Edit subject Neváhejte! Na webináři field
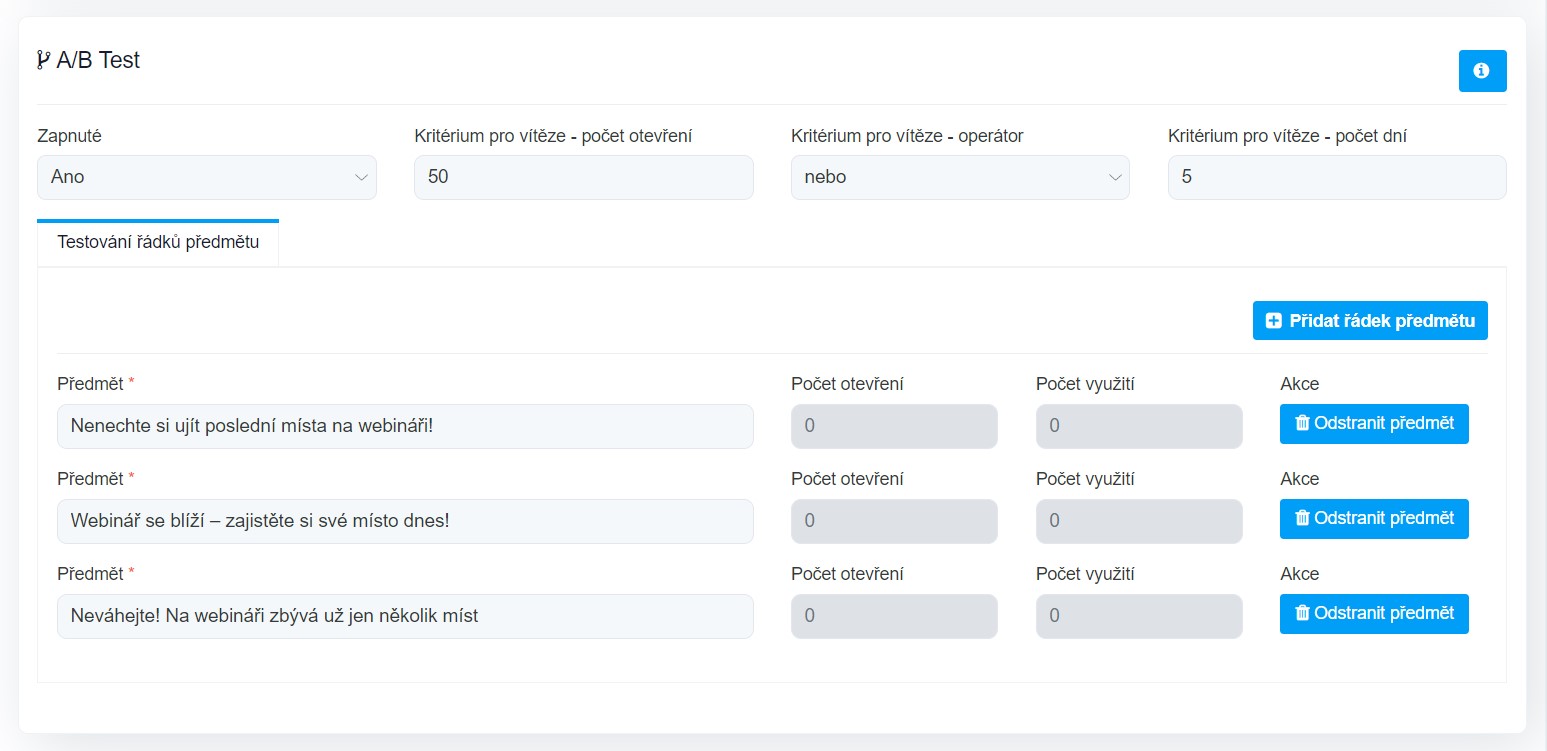This screenshot has height=751, width=1547. pyautogui.click(x=405, y=616)
